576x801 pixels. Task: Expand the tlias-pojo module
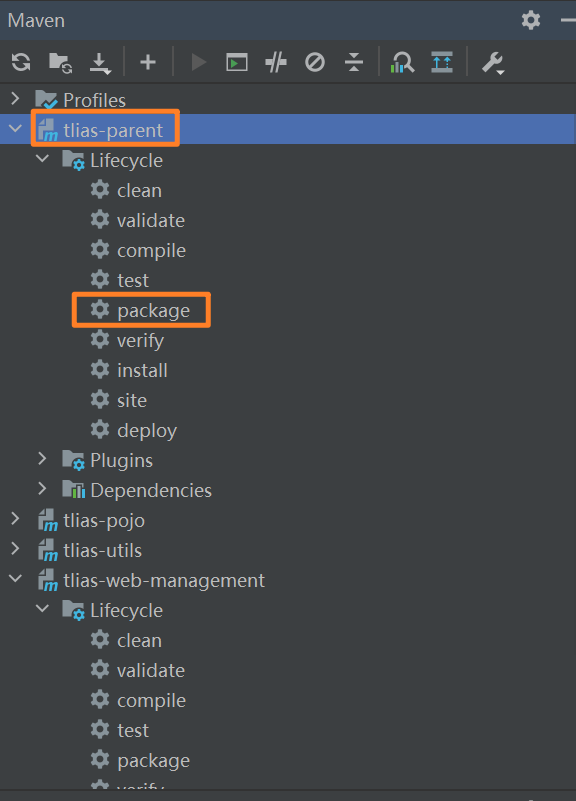(15, 520)
